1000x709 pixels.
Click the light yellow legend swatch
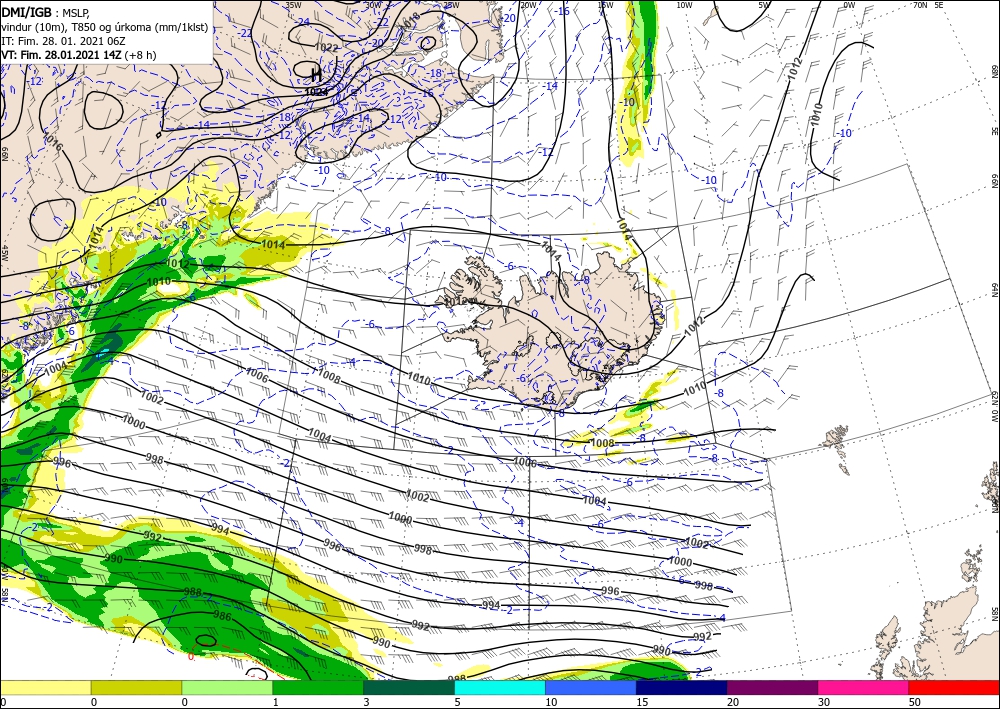pos(45,687)
